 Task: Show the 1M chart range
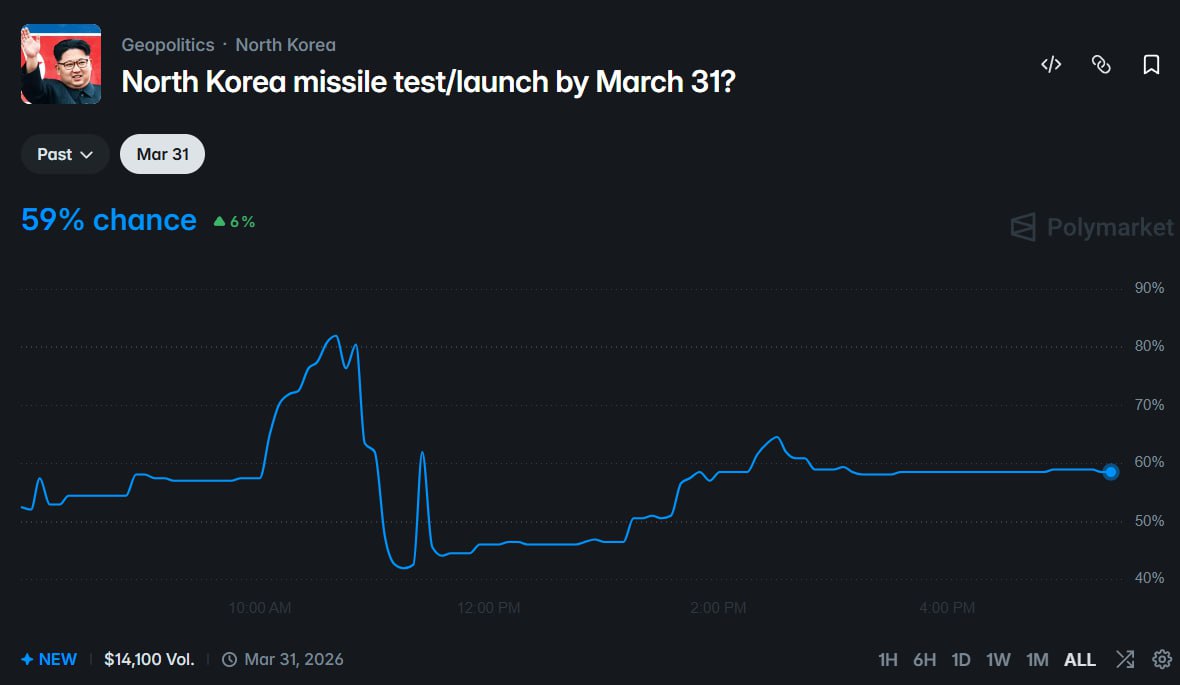[1037, 659]
